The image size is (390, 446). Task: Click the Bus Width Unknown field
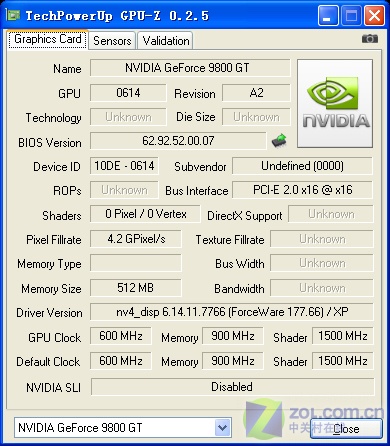pyautogui.click(x=322, y=263)
